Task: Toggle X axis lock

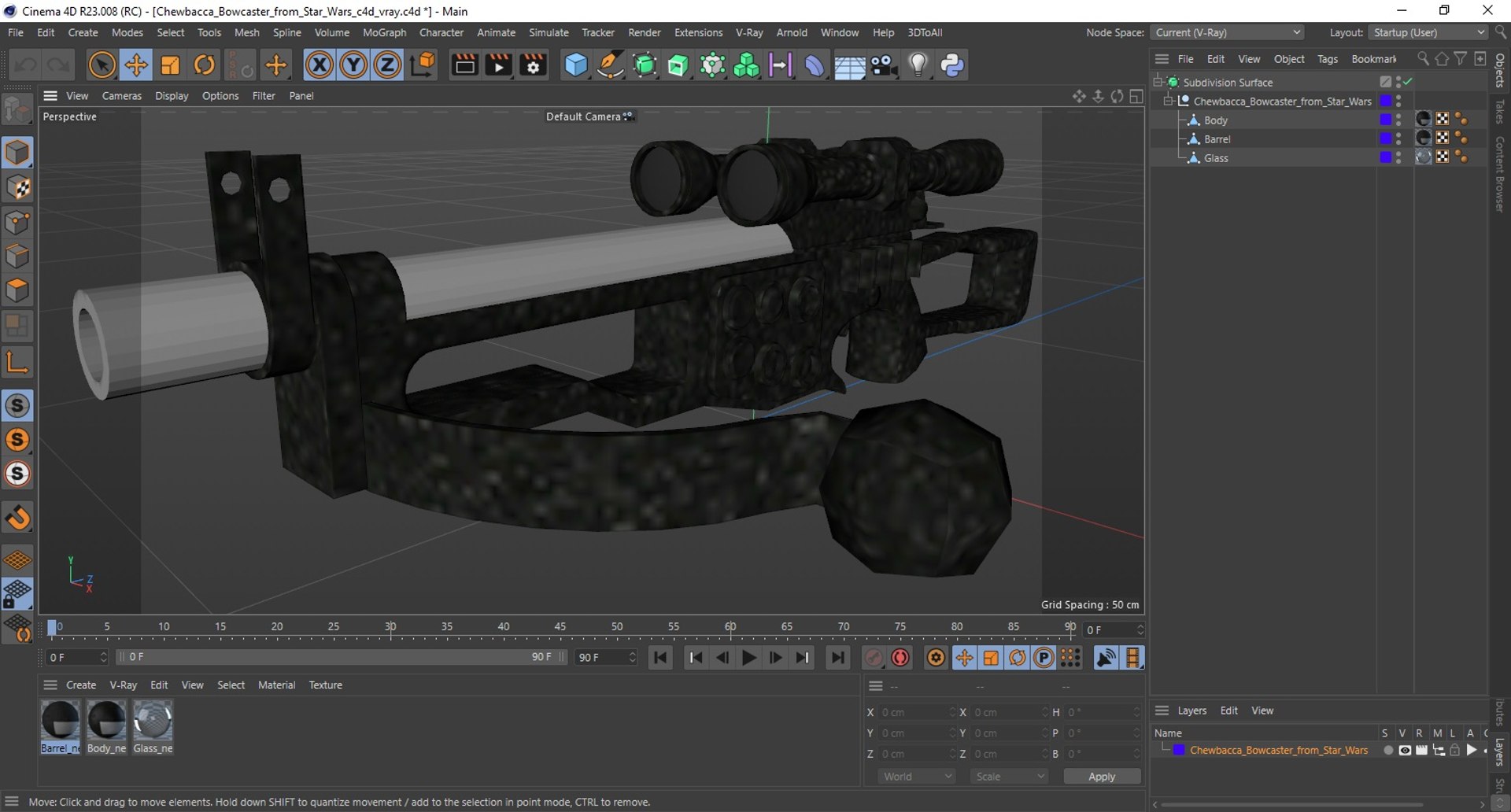Action: click(x=319, y=65)
